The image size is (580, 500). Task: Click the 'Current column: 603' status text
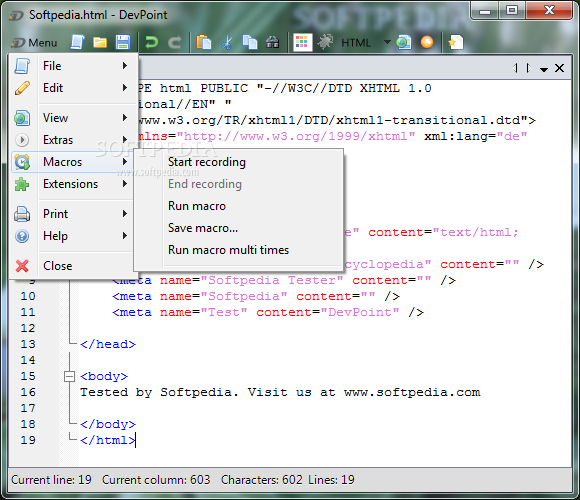(x=156, y=480)
